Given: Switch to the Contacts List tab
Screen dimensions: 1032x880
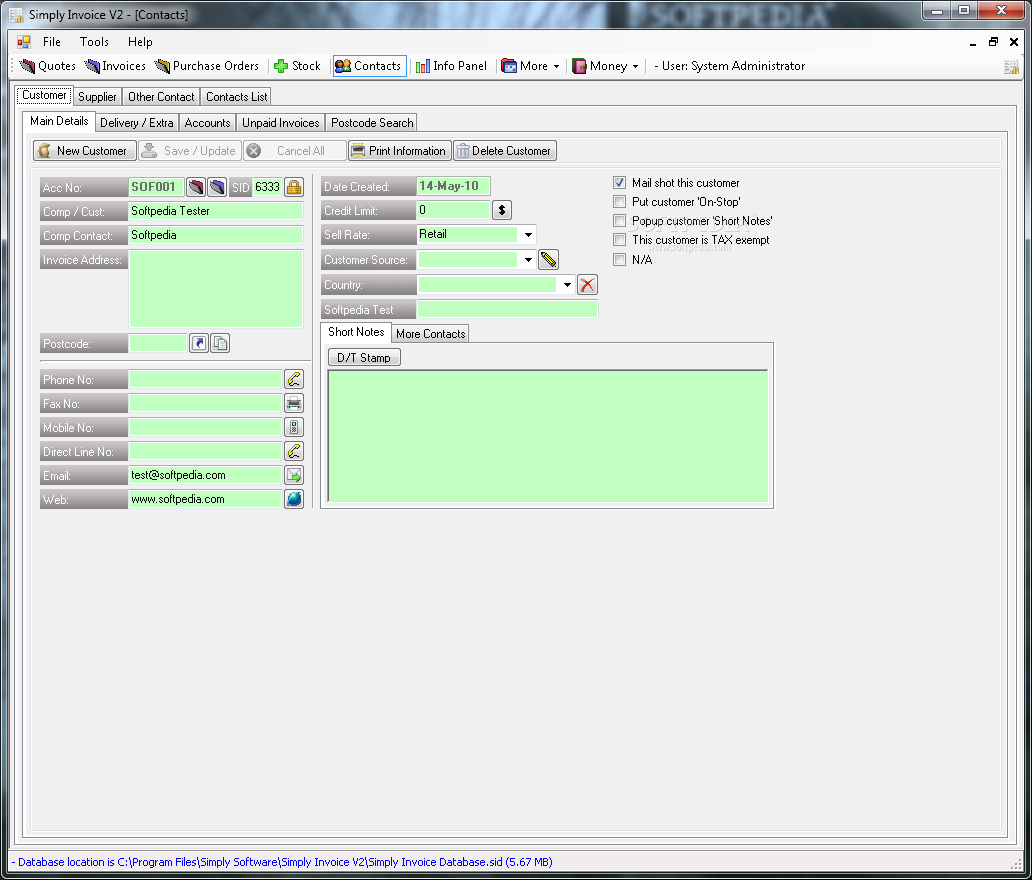Looking at the screenshot, I should (237, 97).
